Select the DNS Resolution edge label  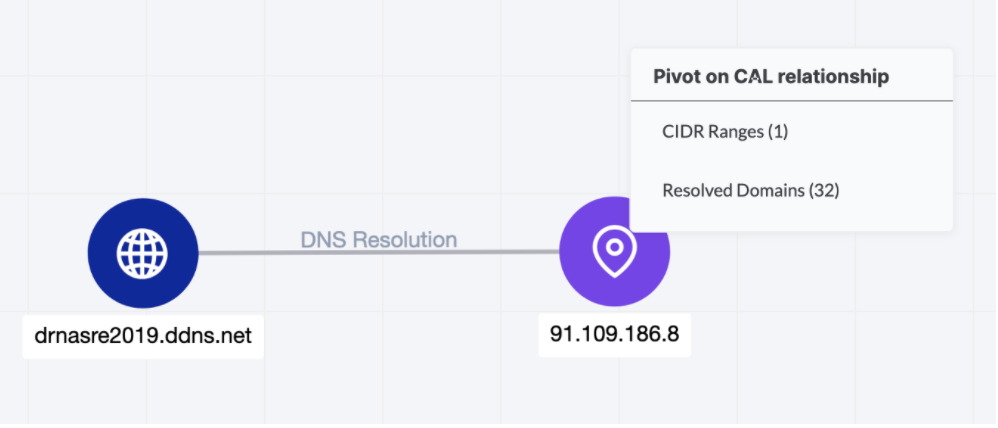(379, 239)
